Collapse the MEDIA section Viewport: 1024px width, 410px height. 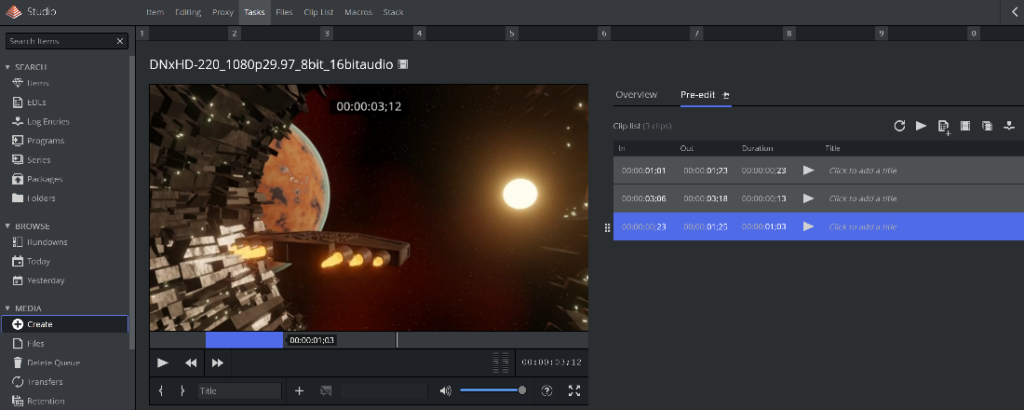[8, 308]
